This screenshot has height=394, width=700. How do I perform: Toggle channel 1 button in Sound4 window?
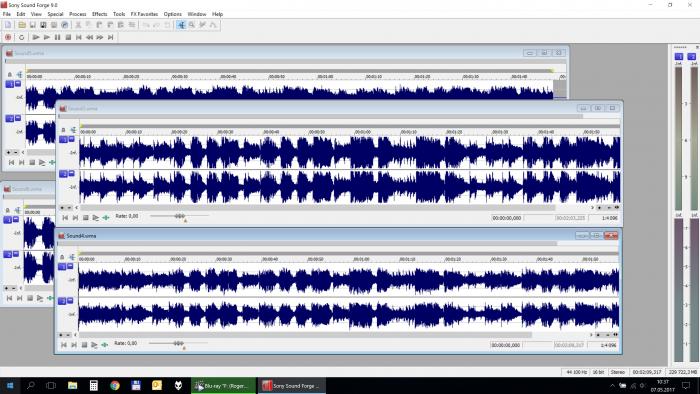click(x=62, y=266)
